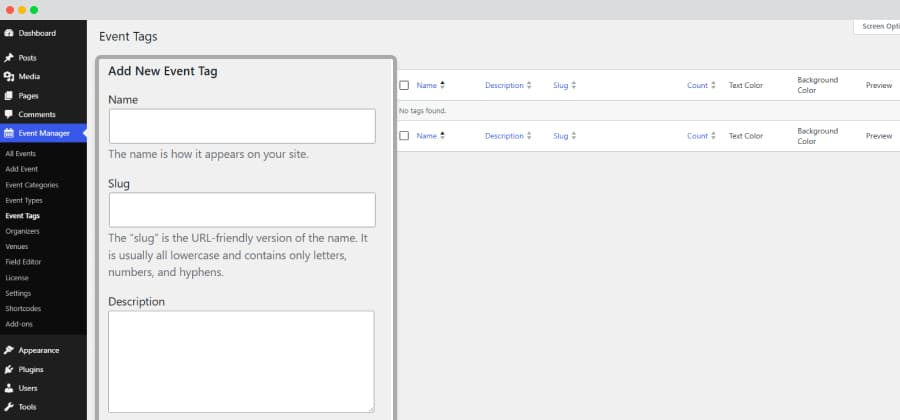Click the Event Manager calendar icon
The width and height of the screenshot is (900, 420).
tap(9, 133)
